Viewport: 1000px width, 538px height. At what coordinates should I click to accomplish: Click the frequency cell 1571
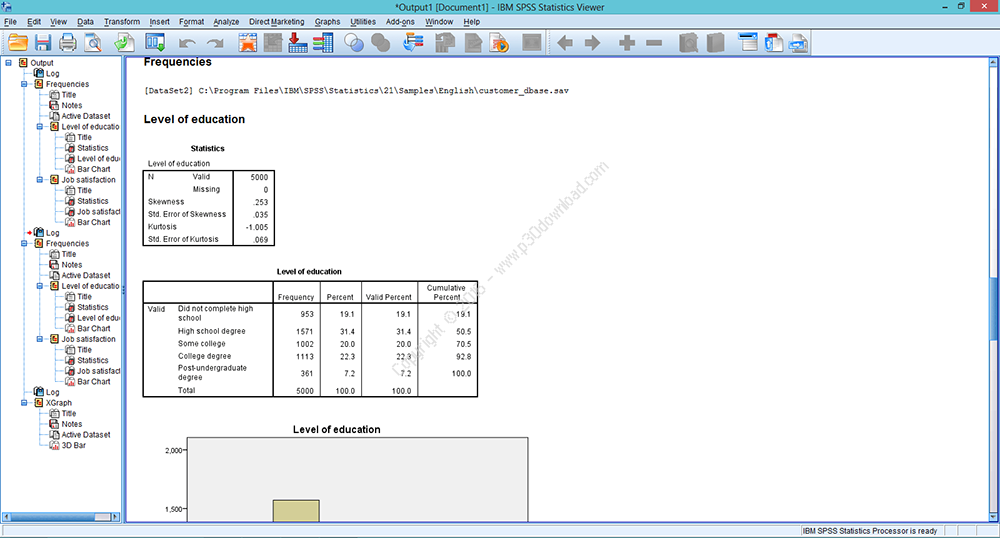pos(305,331)
